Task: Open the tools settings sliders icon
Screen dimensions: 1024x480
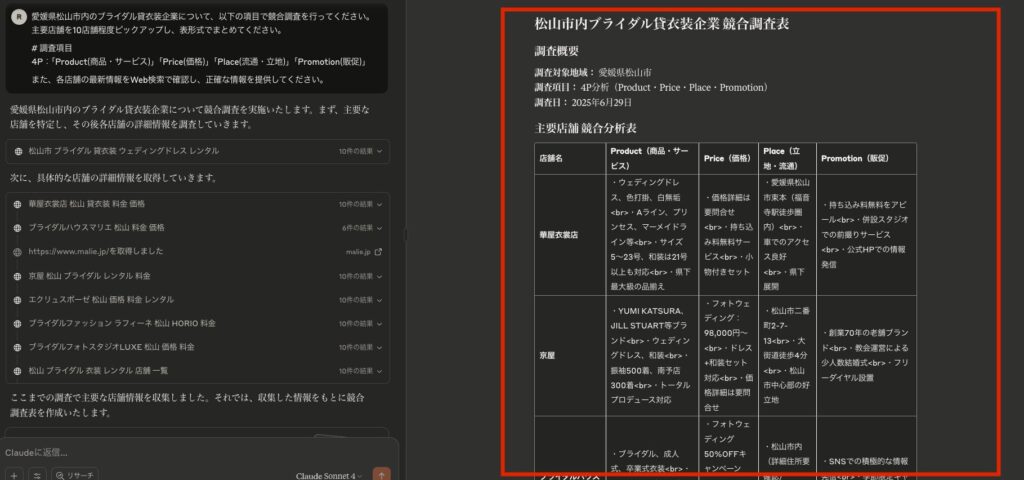Action: (37, 475)
